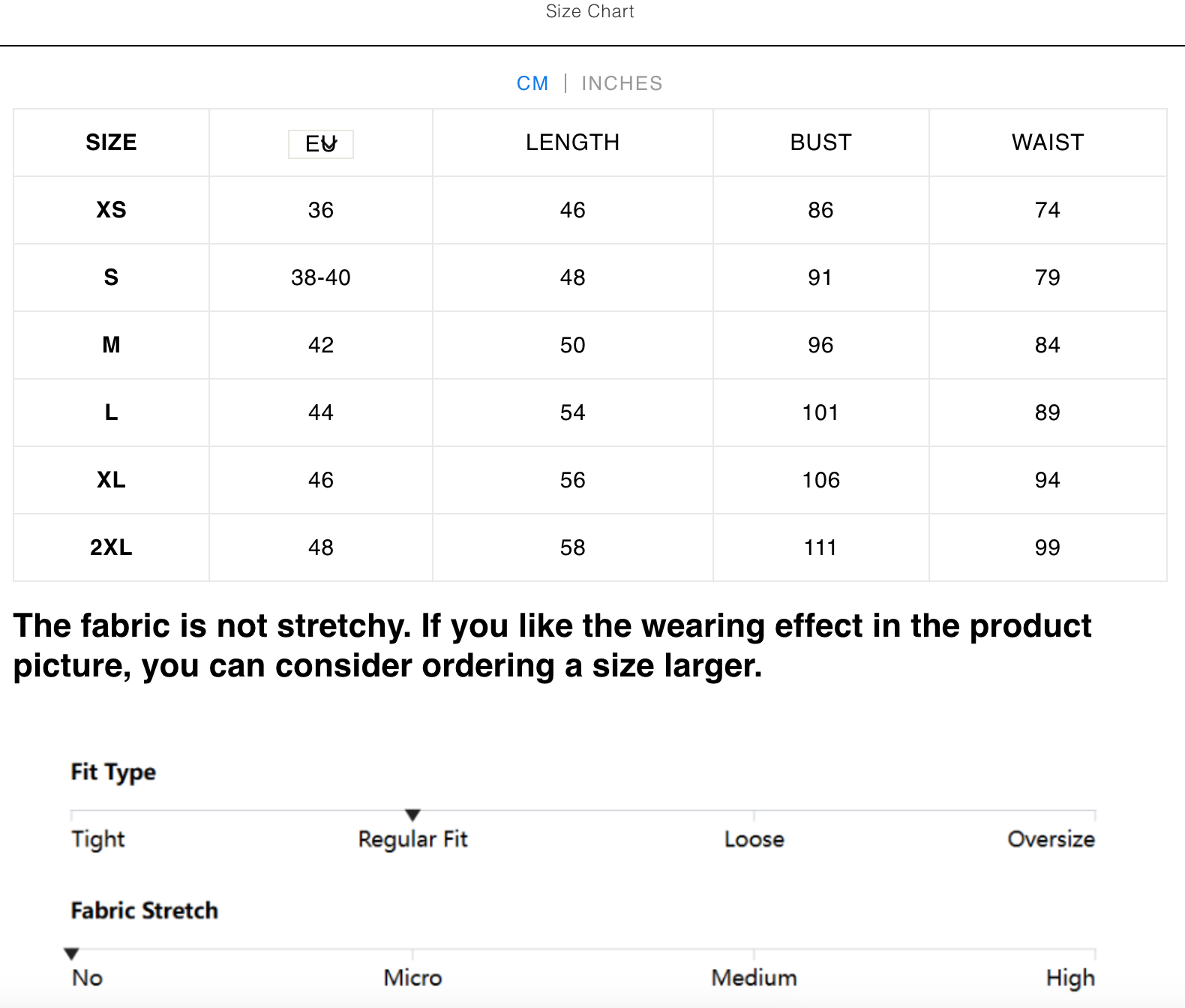Click the WAIST column header

(x=1048, y=142)
